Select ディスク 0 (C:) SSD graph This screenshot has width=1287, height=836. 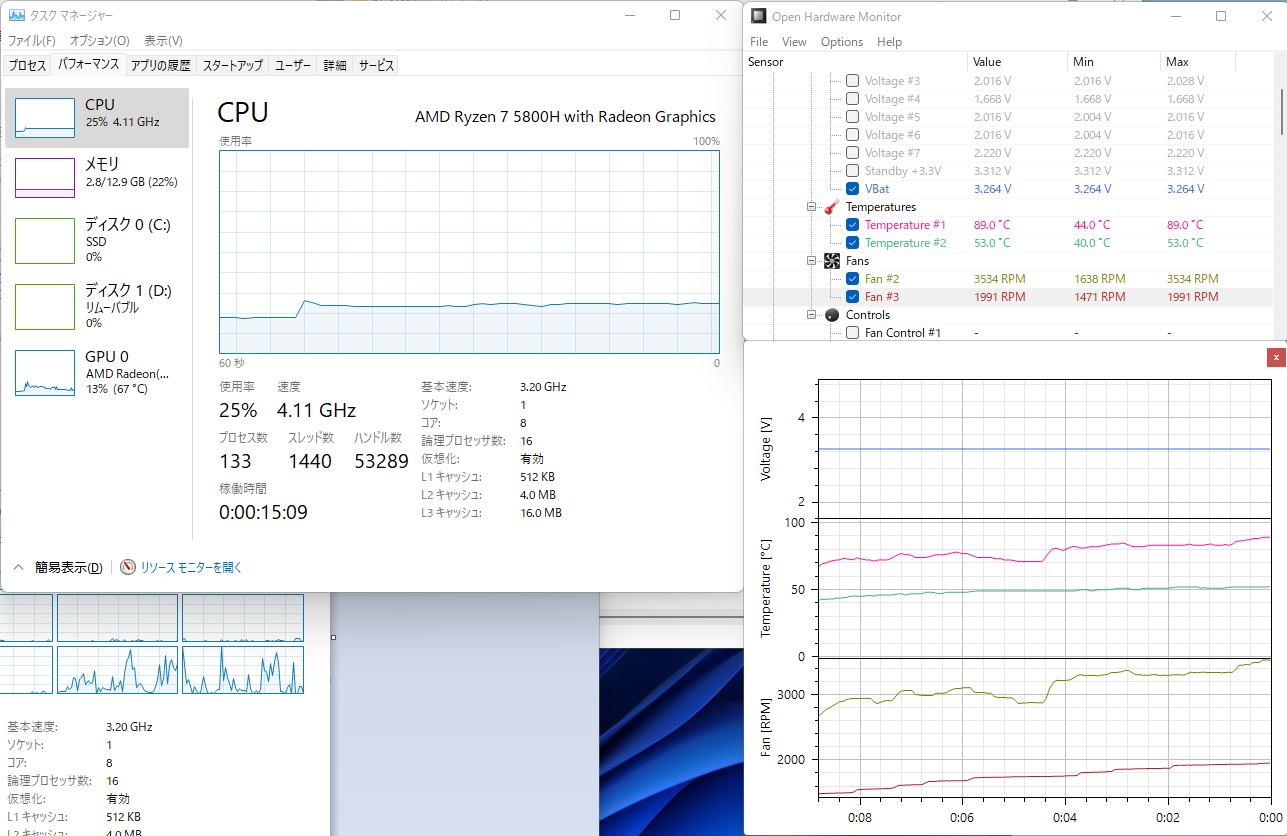point(45,240)
